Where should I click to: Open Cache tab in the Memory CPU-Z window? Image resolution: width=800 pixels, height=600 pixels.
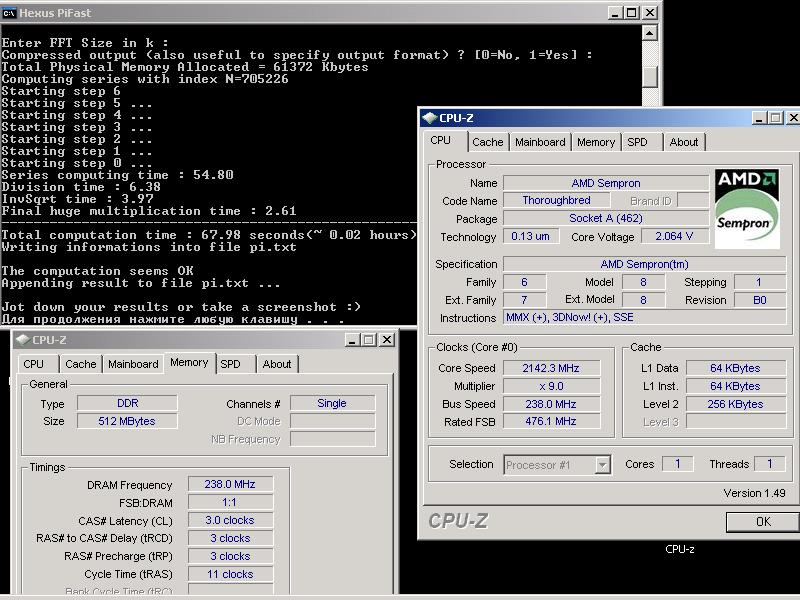coord(81,364)
